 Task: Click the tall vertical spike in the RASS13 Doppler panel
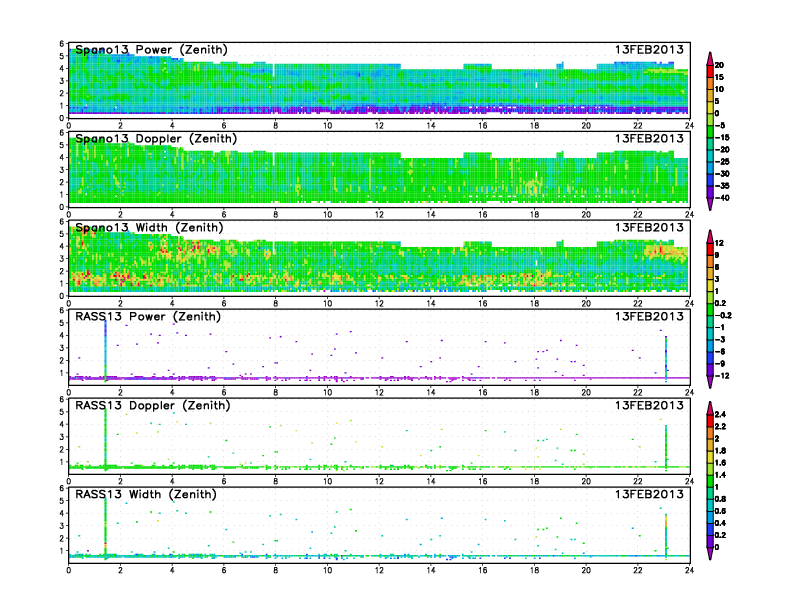[105, 440]
